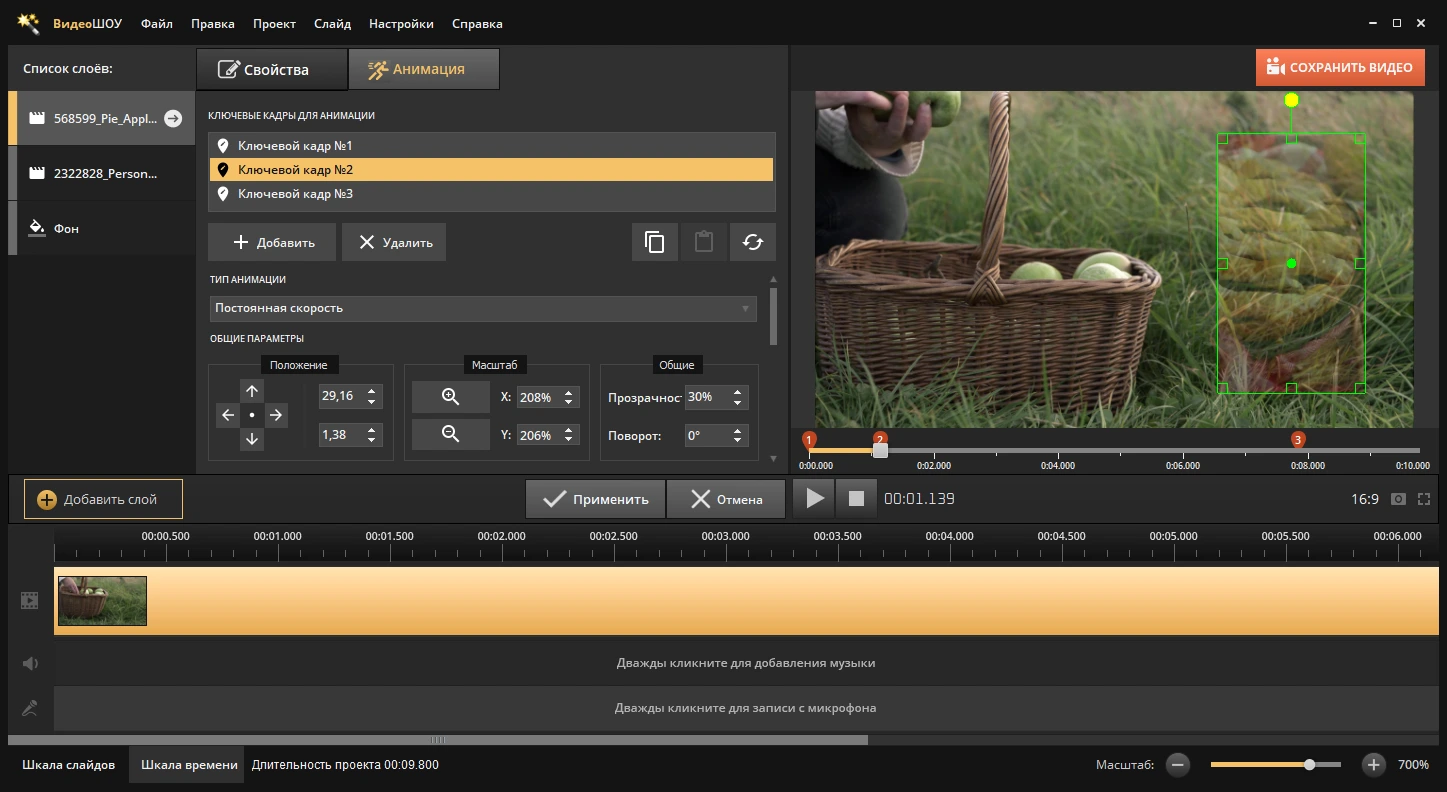Select the 2322828_Person... layer
The height and width of the screenshot is (792, 1447).
pos(101,173)
